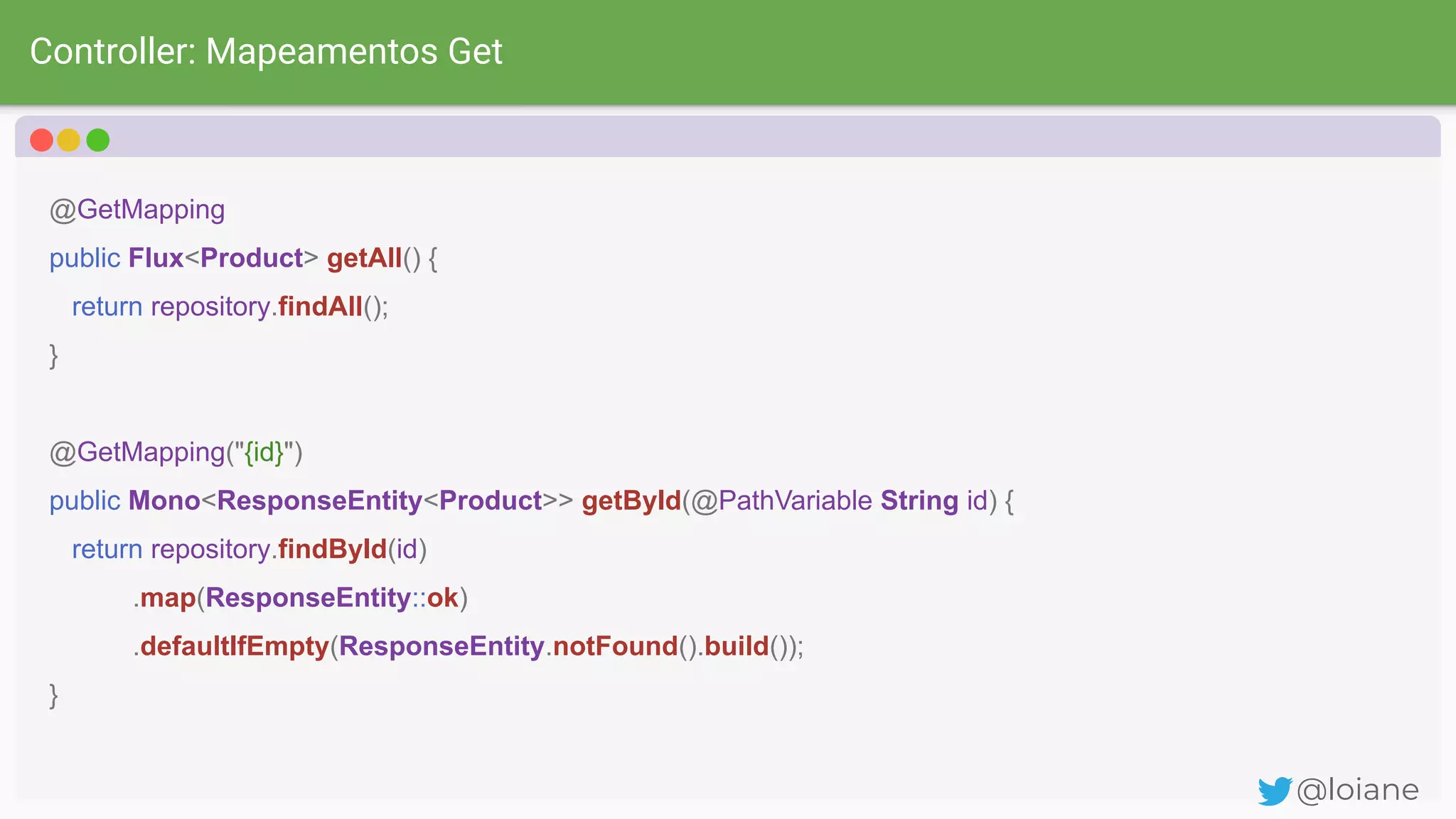The width and height of the screenshot is (1456, 819).
Task: Click the defaultIfEmpty method call
Action: tap(235, 647)
